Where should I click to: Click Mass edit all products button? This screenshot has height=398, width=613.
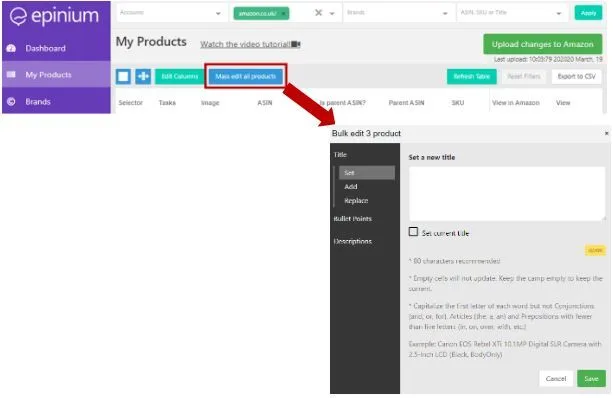point(246,76)
